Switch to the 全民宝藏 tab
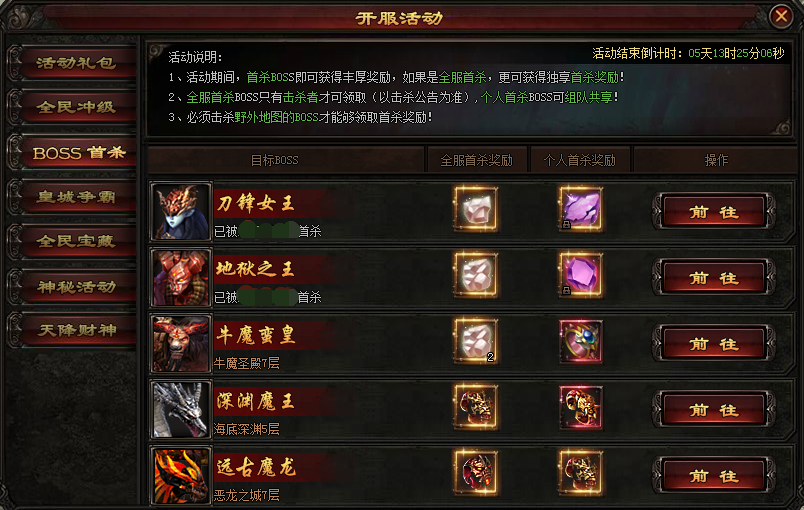The image size is (804, 510). 75,241
